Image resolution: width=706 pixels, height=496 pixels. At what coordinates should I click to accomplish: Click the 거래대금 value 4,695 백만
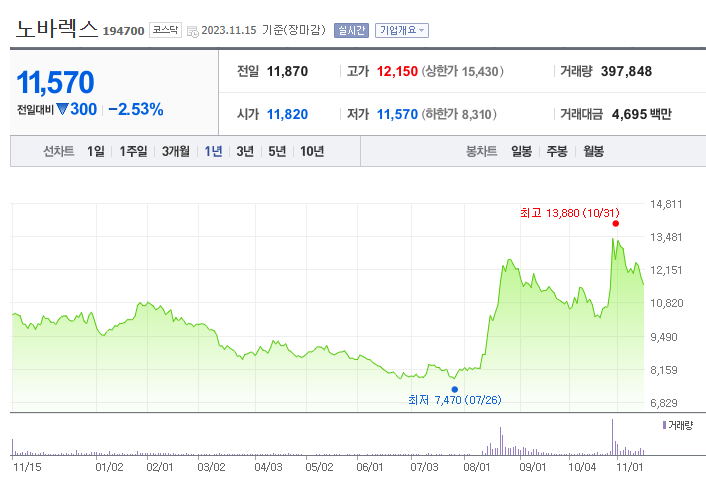coord(642,114)
